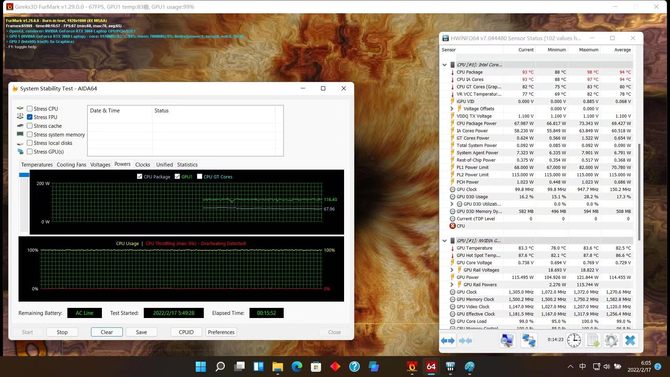This screenshot has height=377, width=670.
Task: Click the expand-columns arrows icon in HWiNFO toolbar
Action: tap(448, 341)
